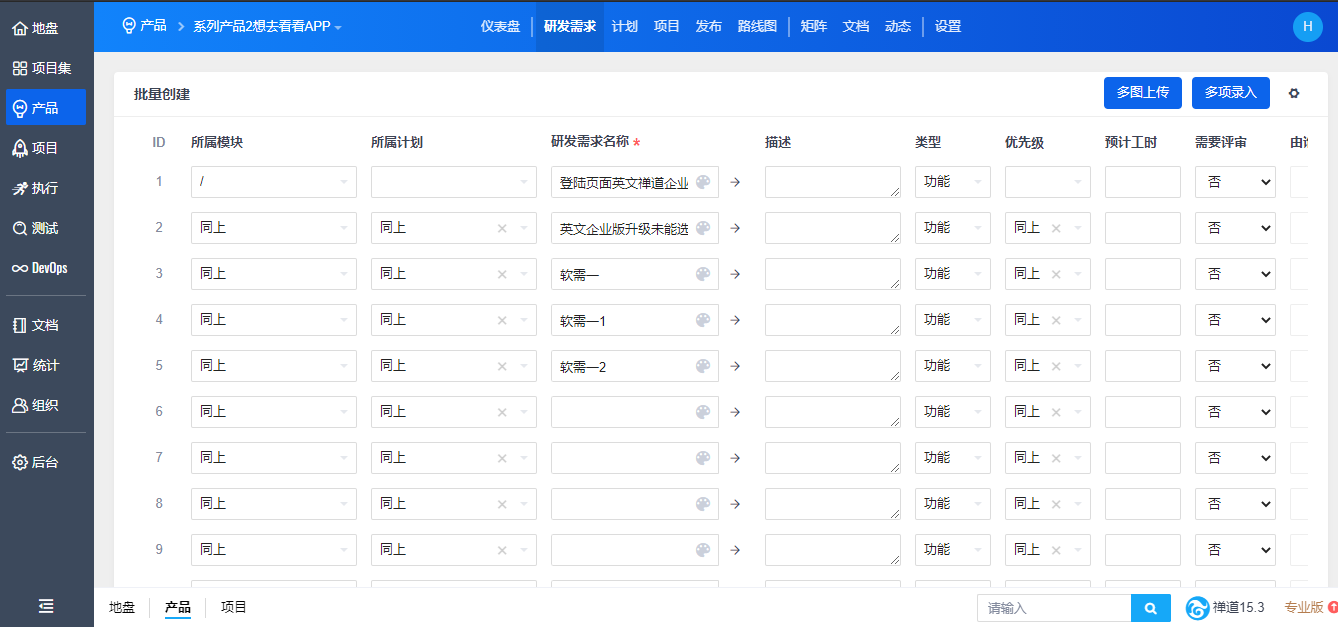Image resolution: width=1338 pixels, height=627 pixels.
Task: Open color picker for row 3 软需一
Action: 703,274
